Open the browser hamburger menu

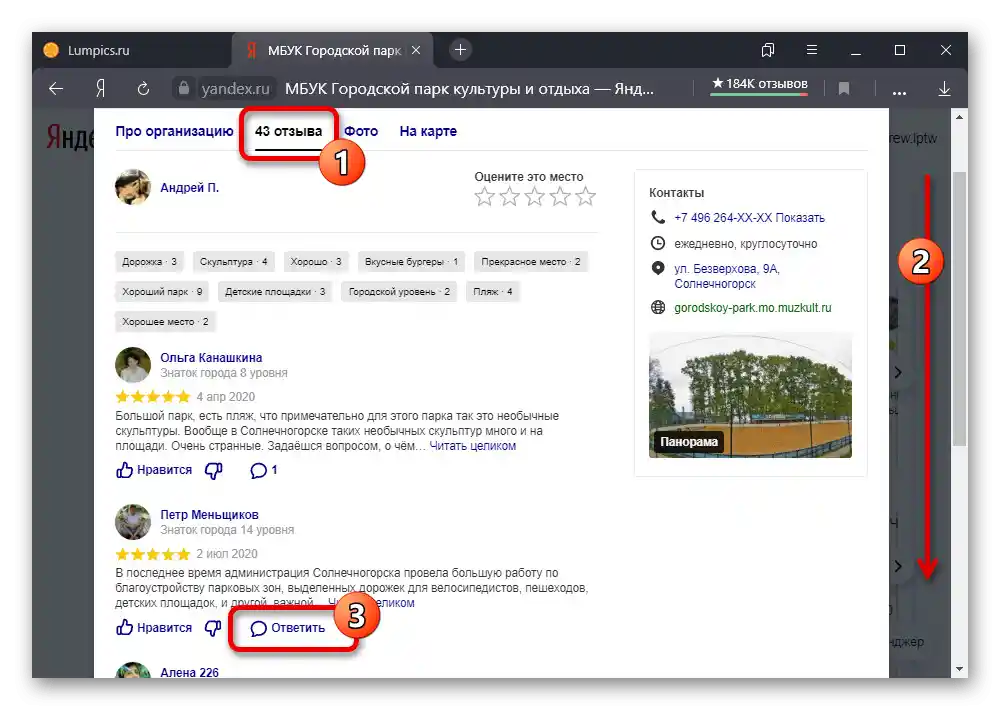click(811, 50)
